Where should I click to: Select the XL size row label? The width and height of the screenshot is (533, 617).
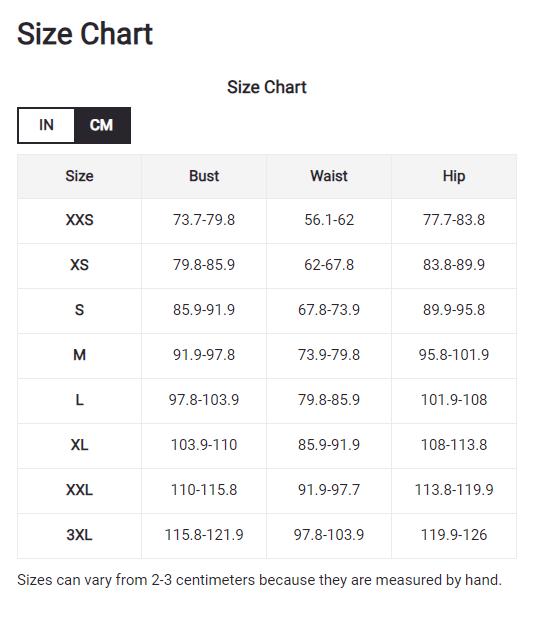(x=79, y=445)
